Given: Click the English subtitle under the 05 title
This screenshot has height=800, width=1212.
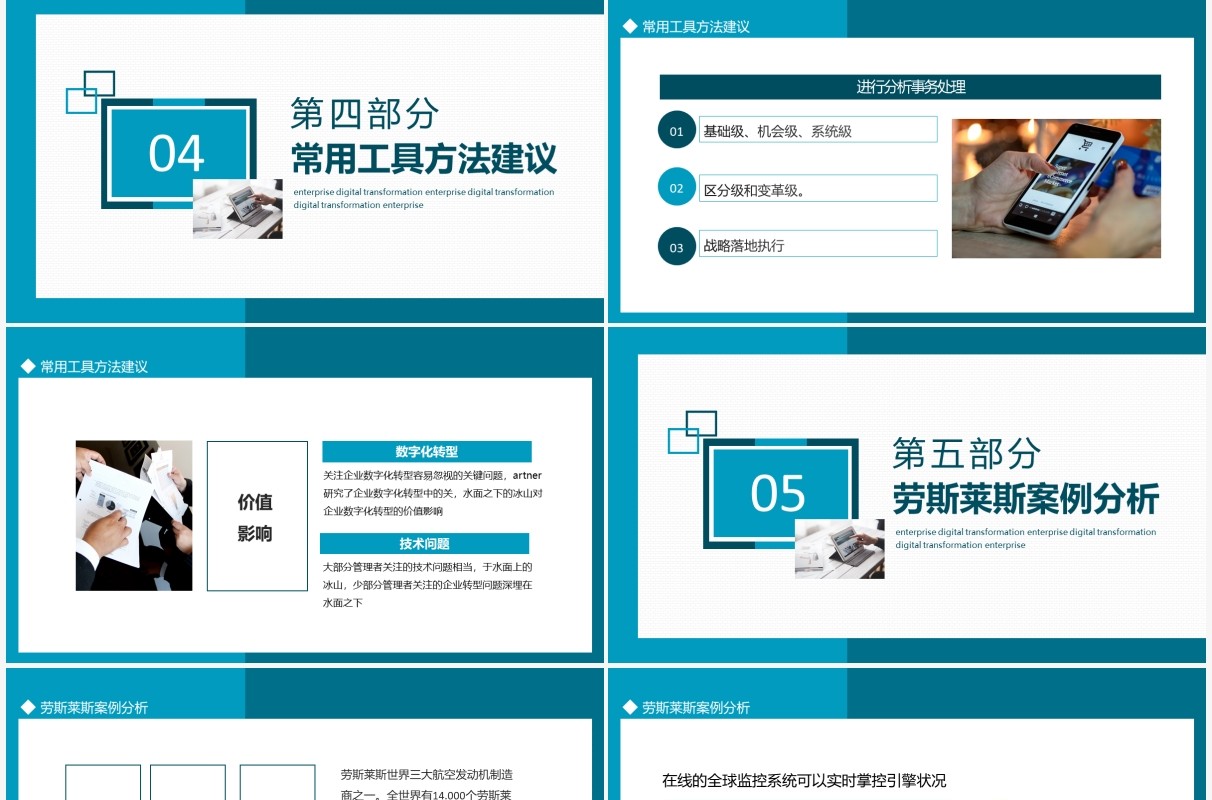Looking at the screenshot, I should click(1026, 538).
